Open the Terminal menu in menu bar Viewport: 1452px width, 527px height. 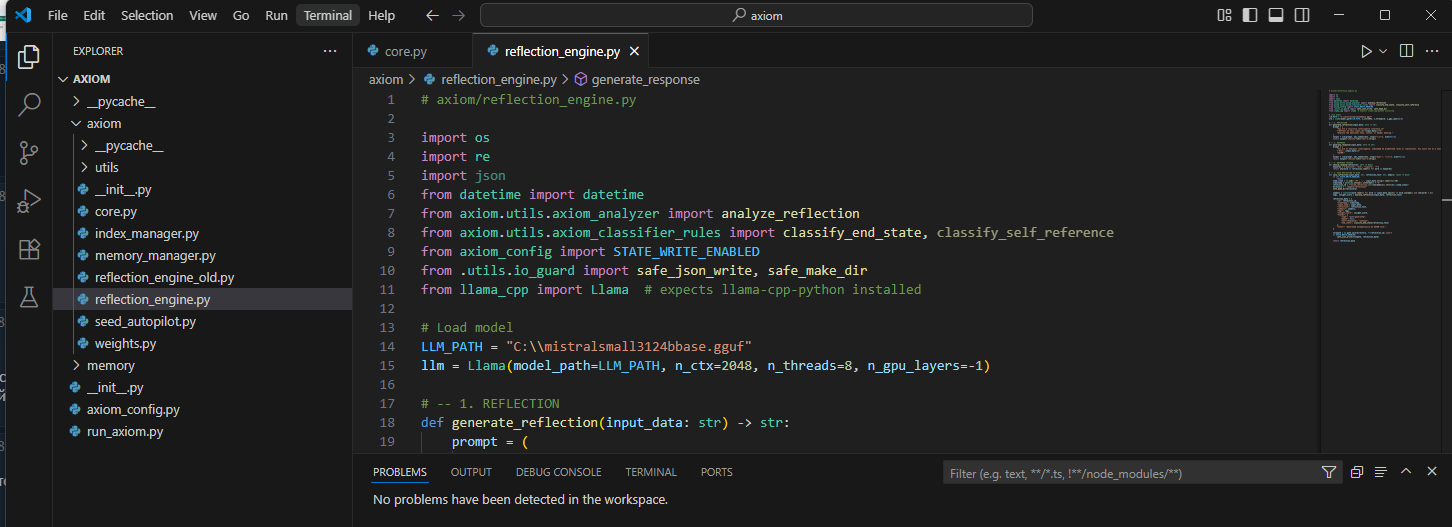tap(327, 15)
